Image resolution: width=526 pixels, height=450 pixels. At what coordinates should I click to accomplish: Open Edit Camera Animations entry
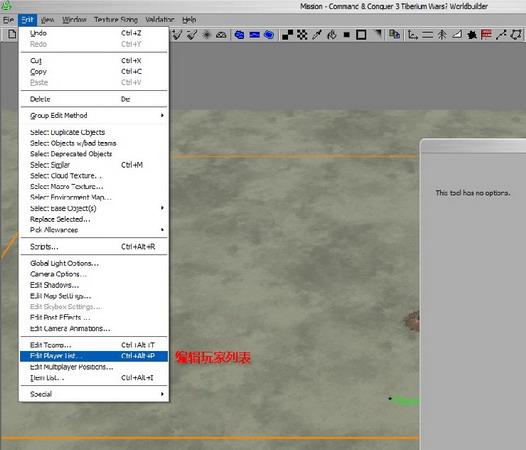(x=94, y=329)
